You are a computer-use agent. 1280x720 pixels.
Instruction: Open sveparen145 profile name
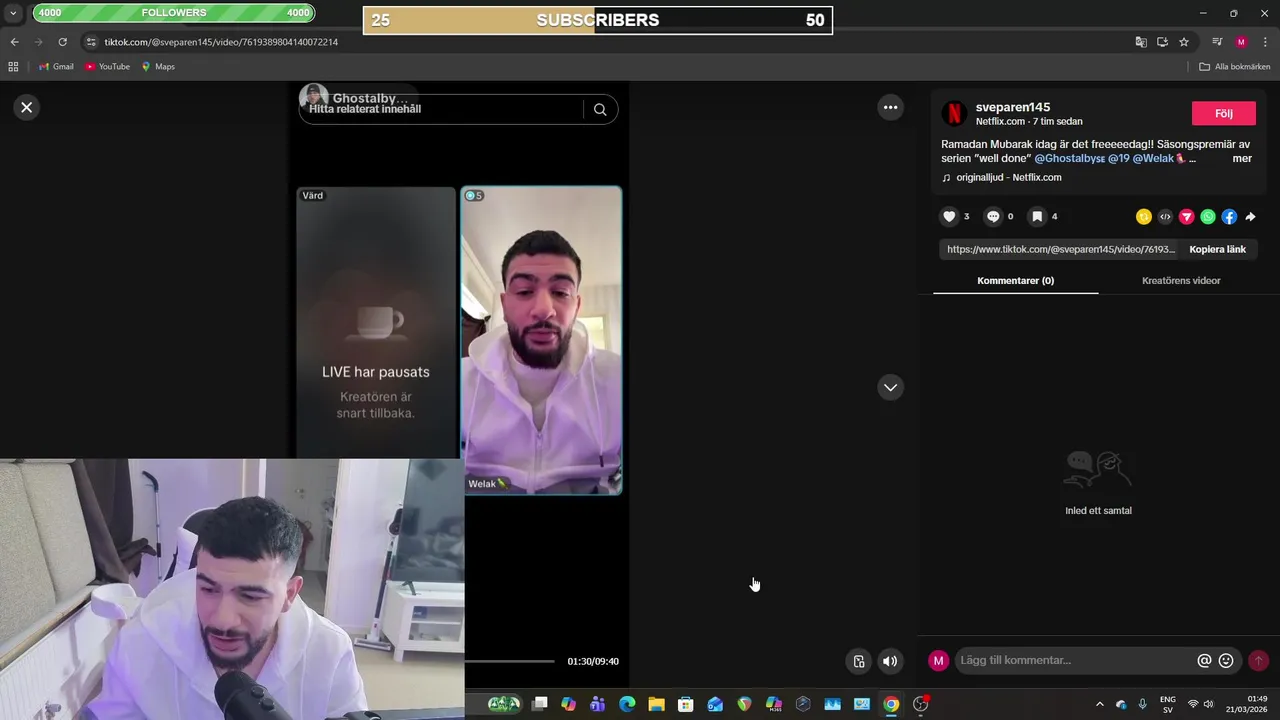point(1013,107)
